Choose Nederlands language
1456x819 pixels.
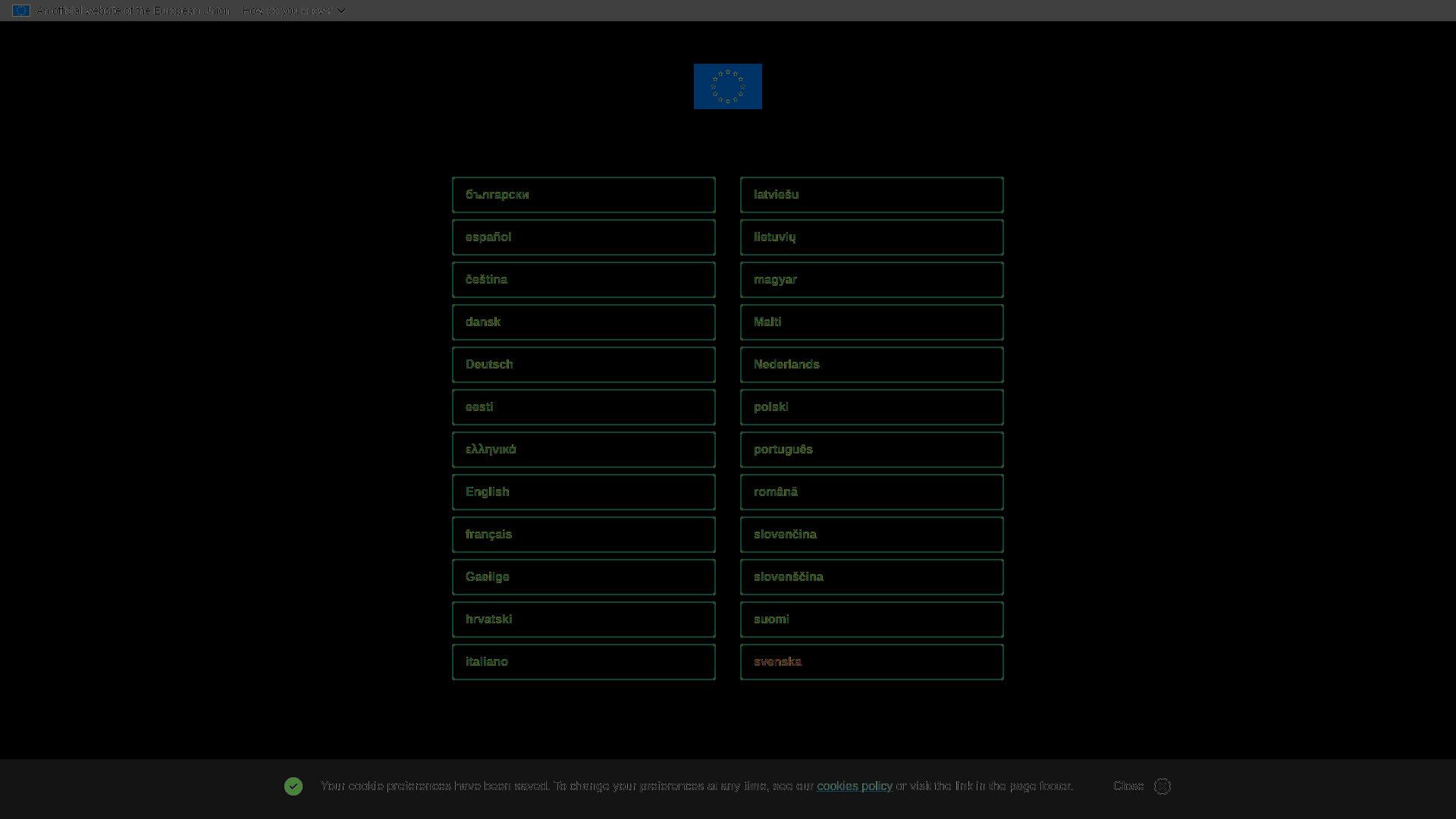pyautogui.click(x=872, y=365)
